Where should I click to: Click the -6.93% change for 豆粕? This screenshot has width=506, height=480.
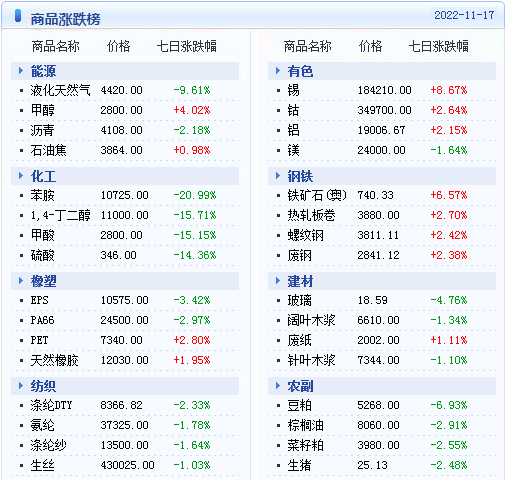[x=449, y=405]
